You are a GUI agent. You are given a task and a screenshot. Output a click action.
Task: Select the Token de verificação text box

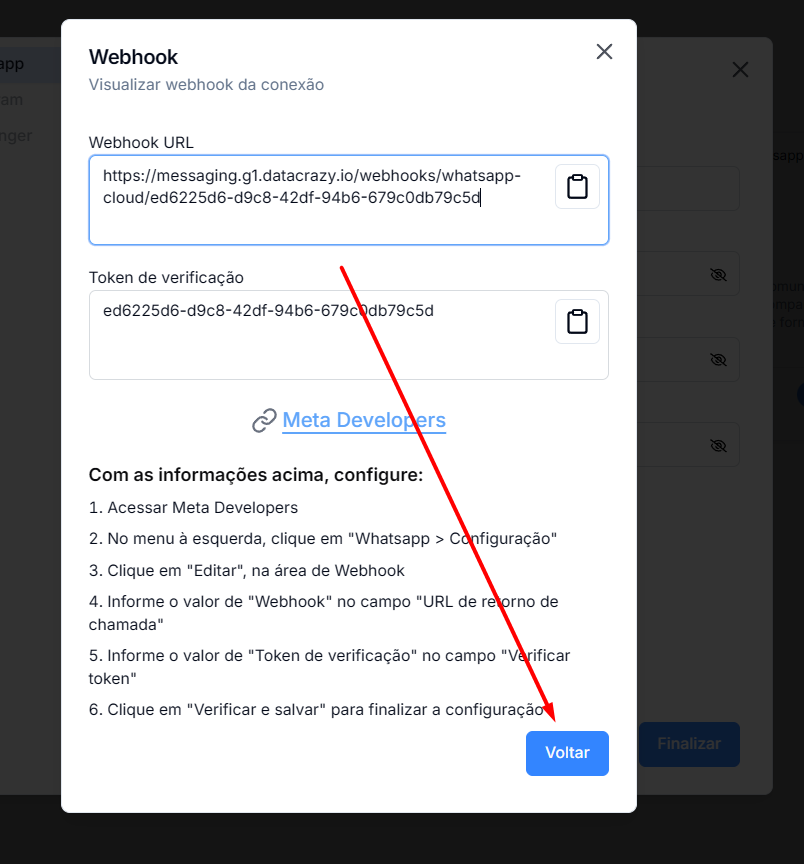[x=349, y=335]
